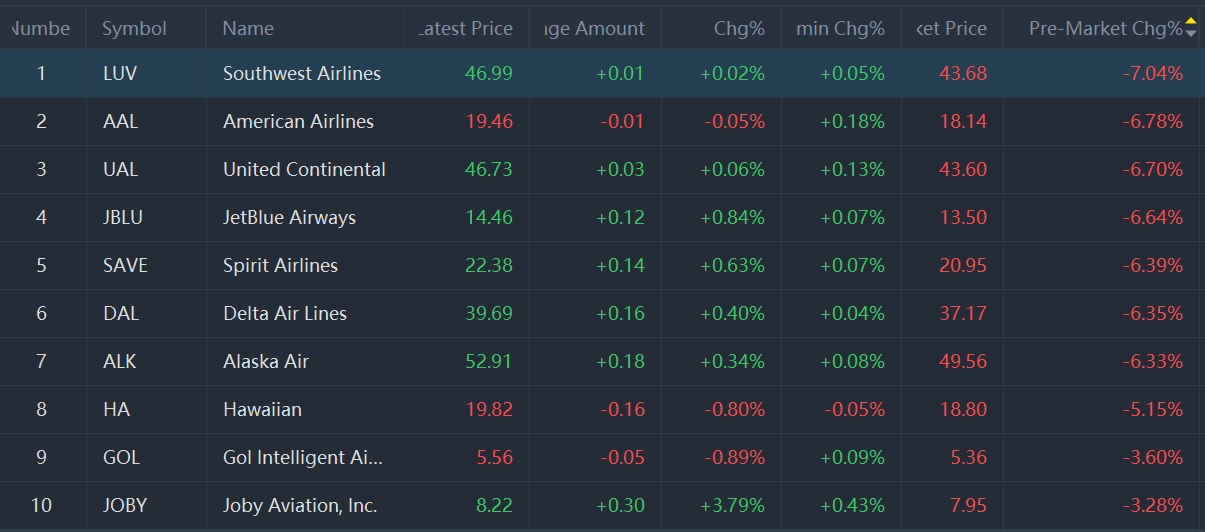
Task: Click latest price 39.69
Action: click(x=489, y=313)
